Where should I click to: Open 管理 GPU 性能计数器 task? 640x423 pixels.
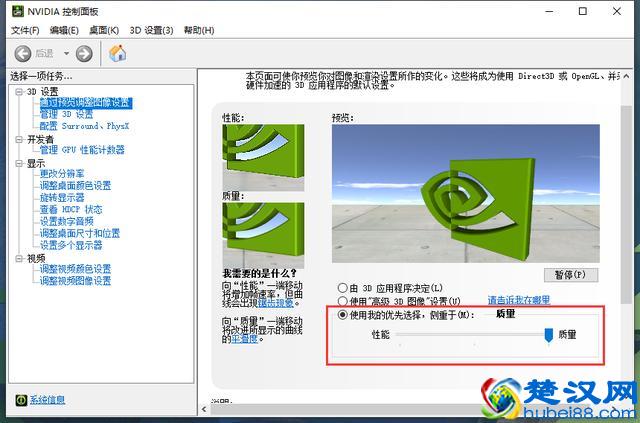(82, 150)
